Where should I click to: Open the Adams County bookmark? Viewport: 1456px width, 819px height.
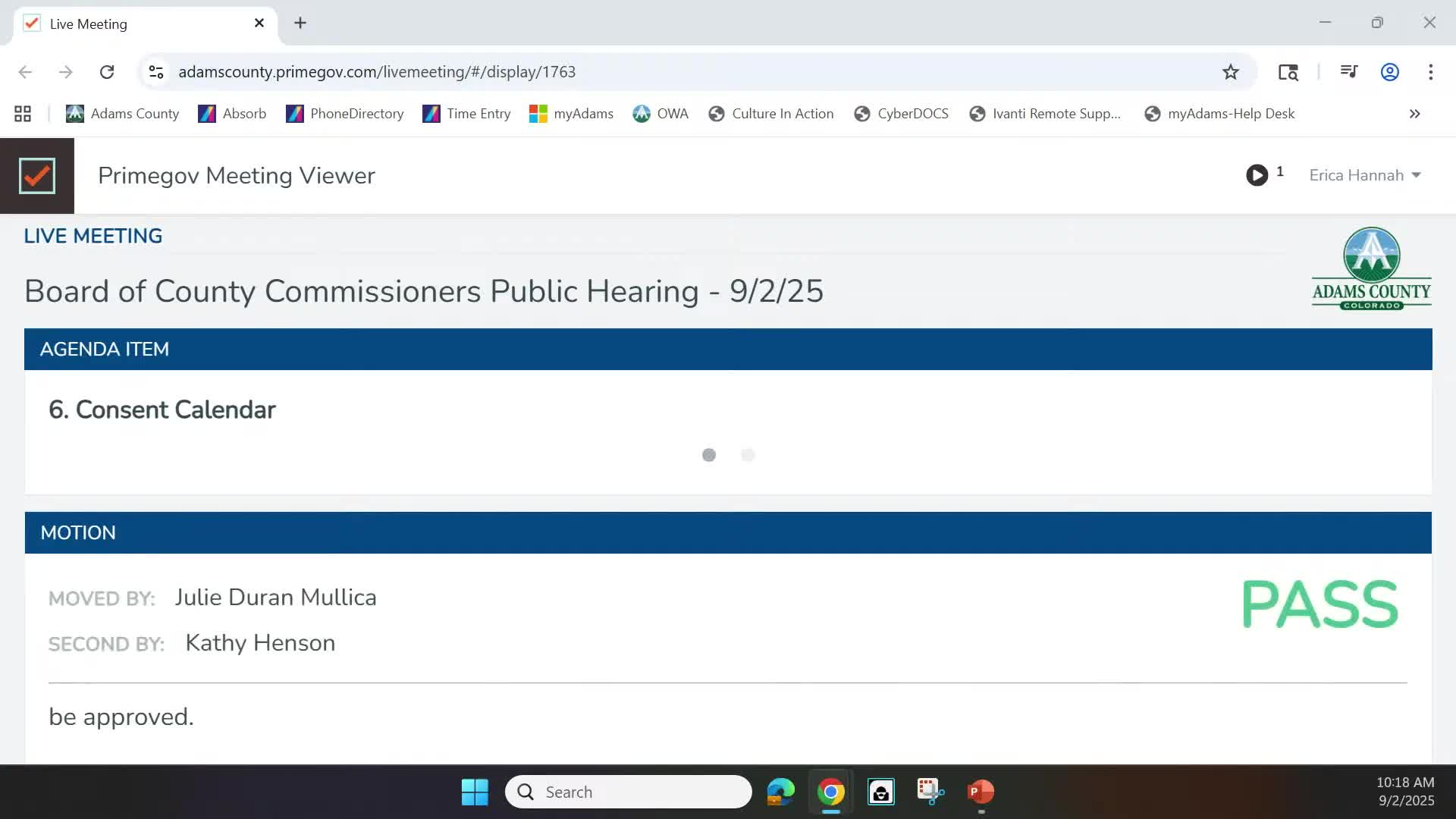tap(123, 114)
